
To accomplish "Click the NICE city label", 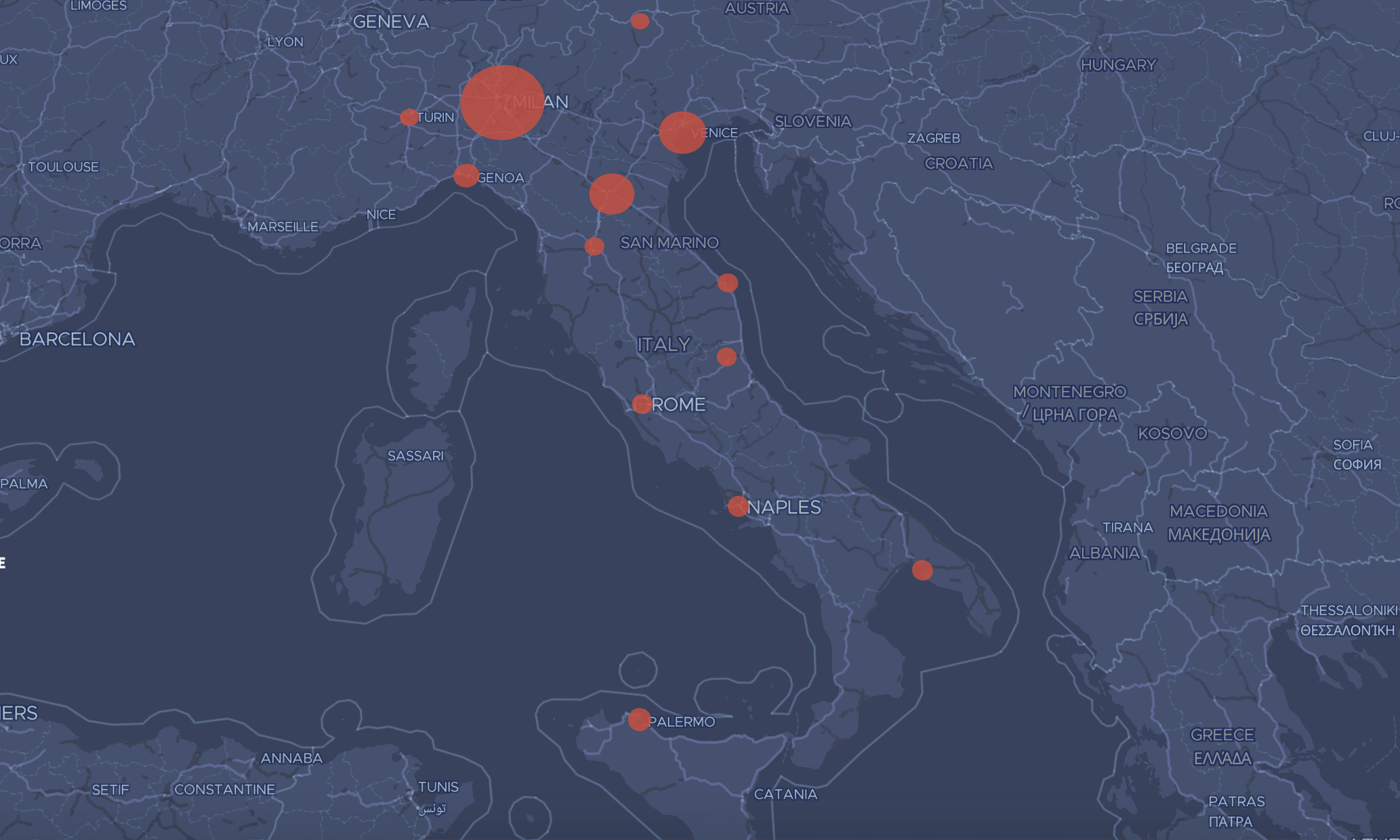I will (381, 215).
